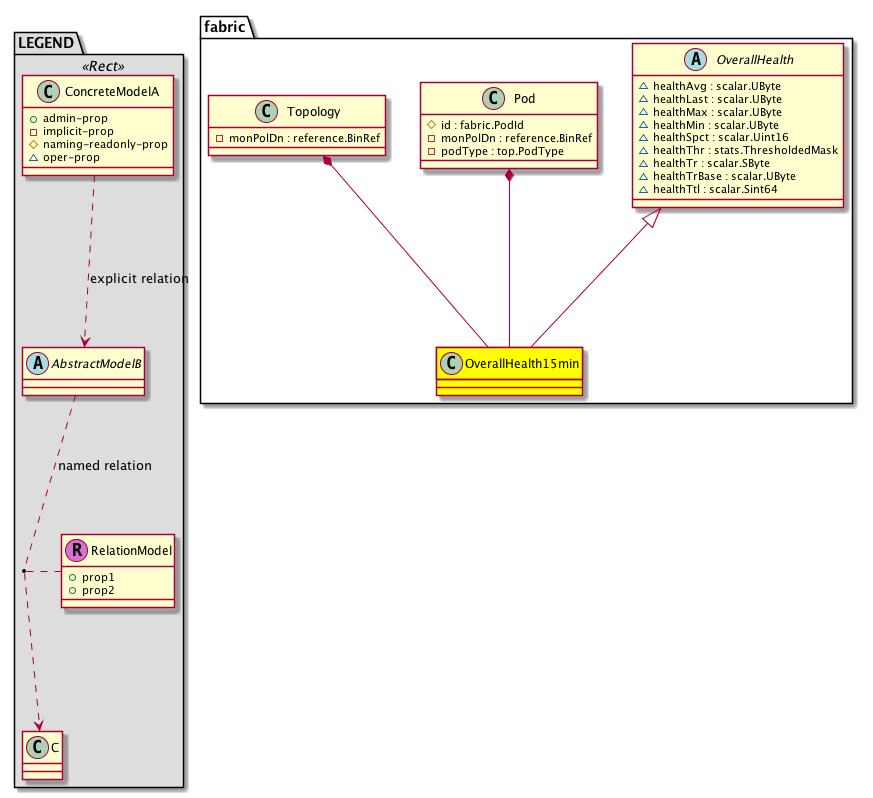Viewport: 873px width, 798px height.
Task: Click the «Rect» stereotype label
Action: [x=104, y=66]
